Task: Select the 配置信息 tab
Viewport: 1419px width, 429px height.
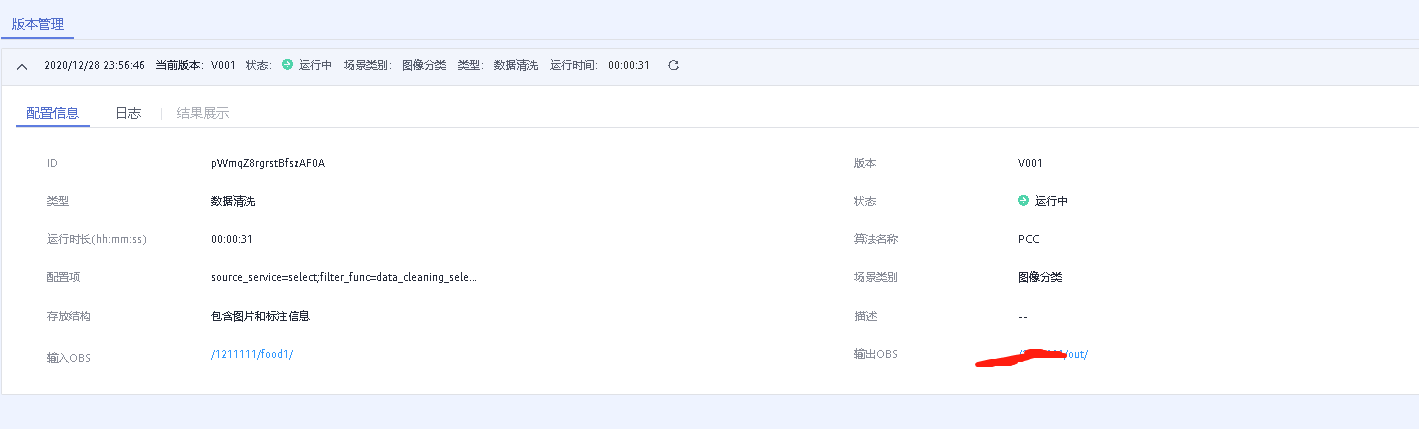Action: 53,113
